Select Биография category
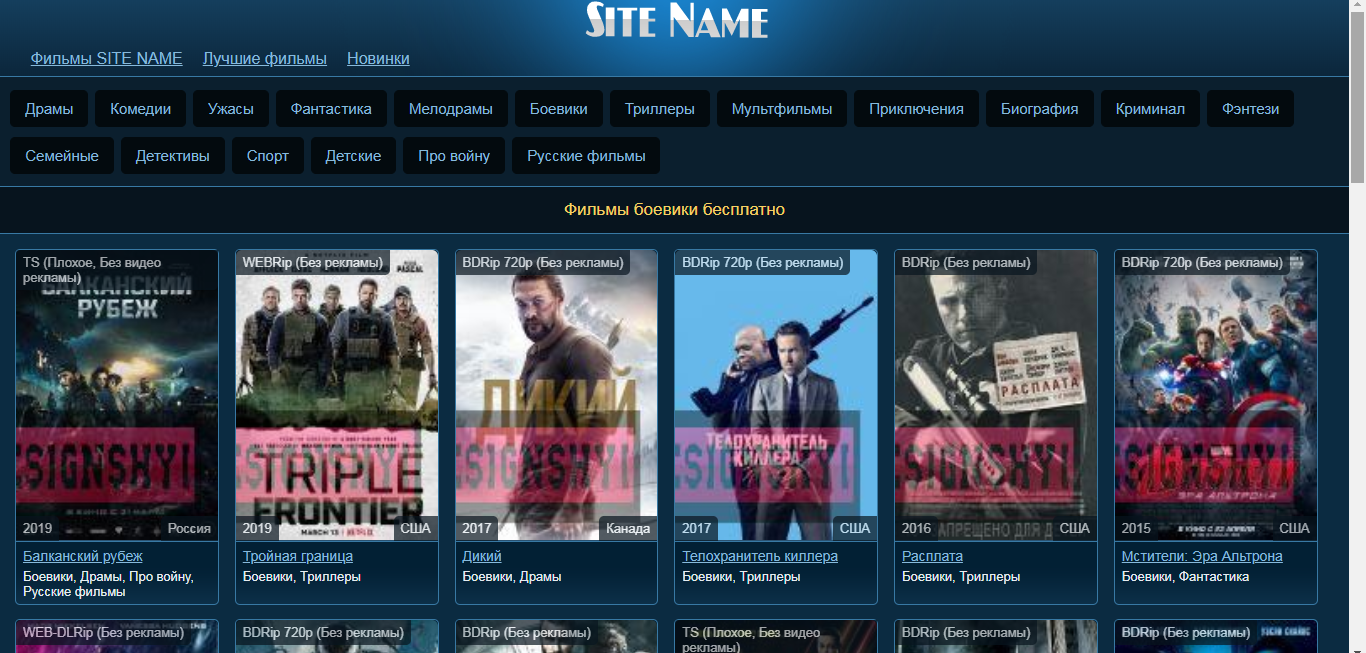The image size is (1366, 653). coord(1040,109)
